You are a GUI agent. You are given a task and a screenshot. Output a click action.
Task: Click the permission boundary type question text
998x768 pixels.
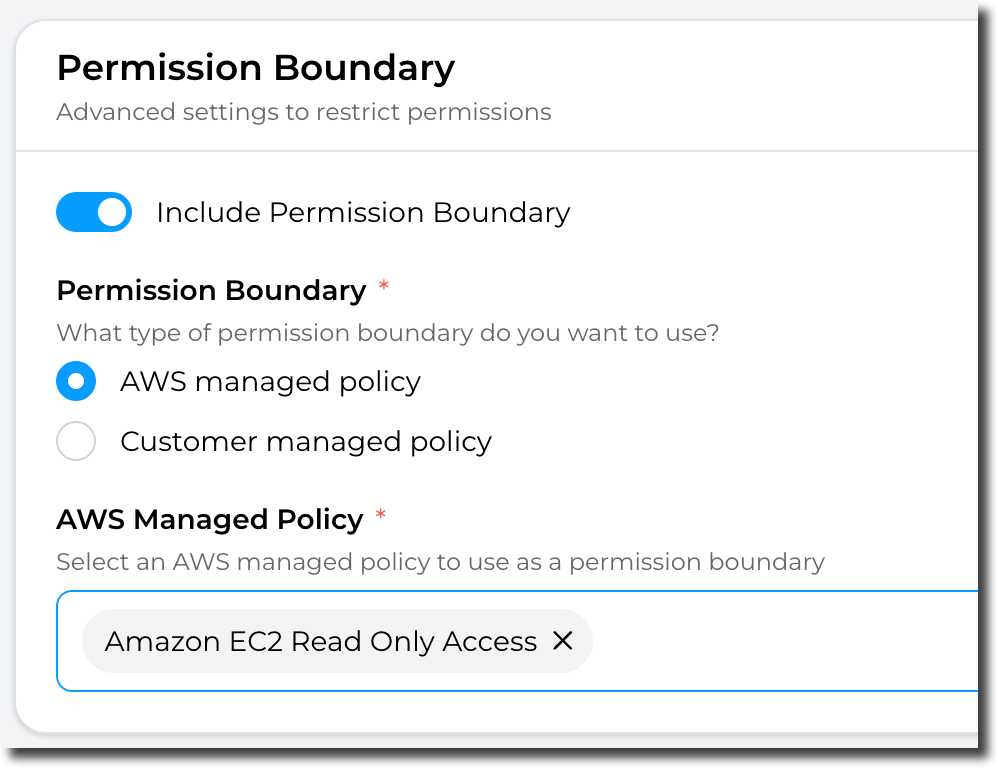pyautogui.click(x=387, y=333)
